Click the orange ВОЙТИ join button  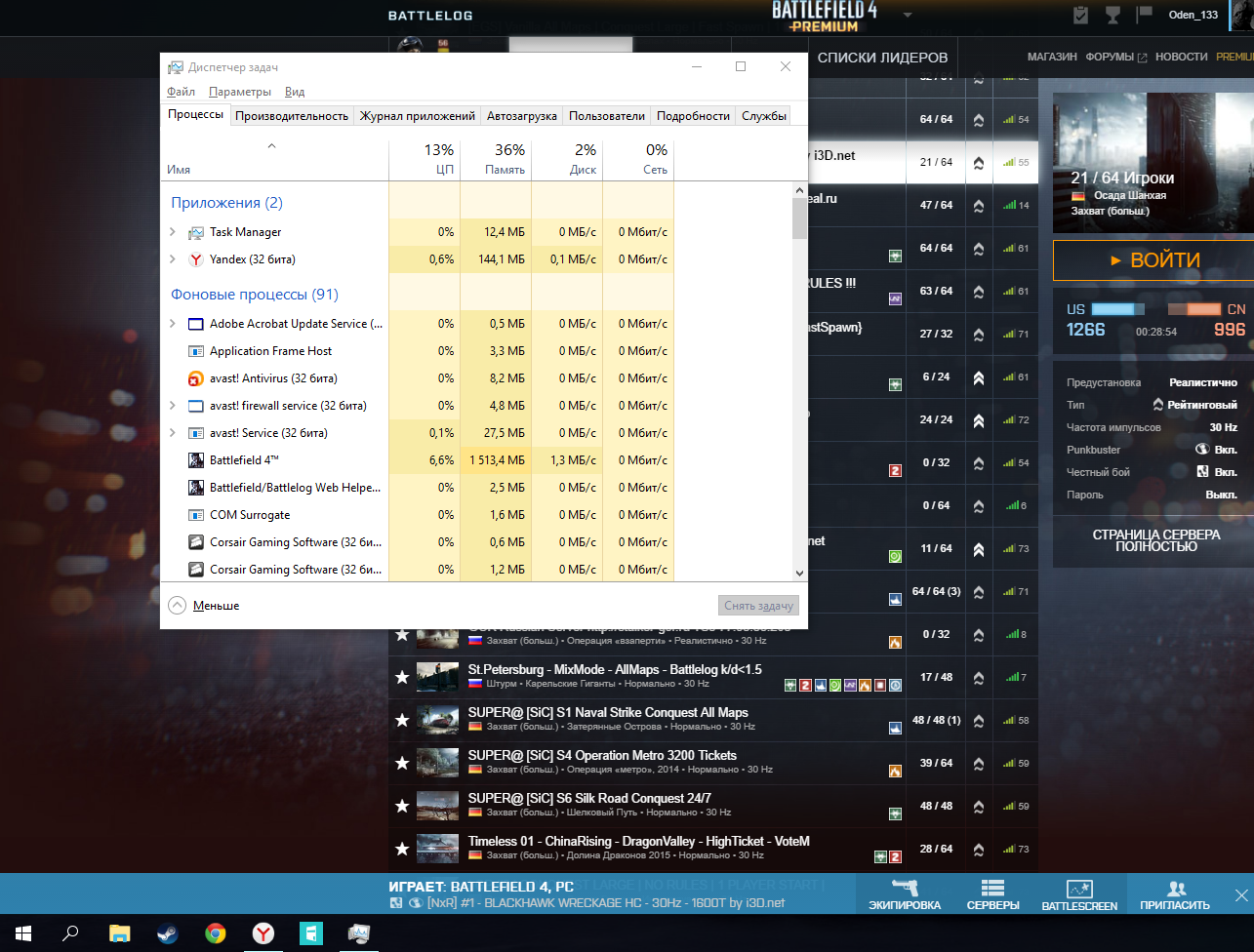pos(1153,260)
